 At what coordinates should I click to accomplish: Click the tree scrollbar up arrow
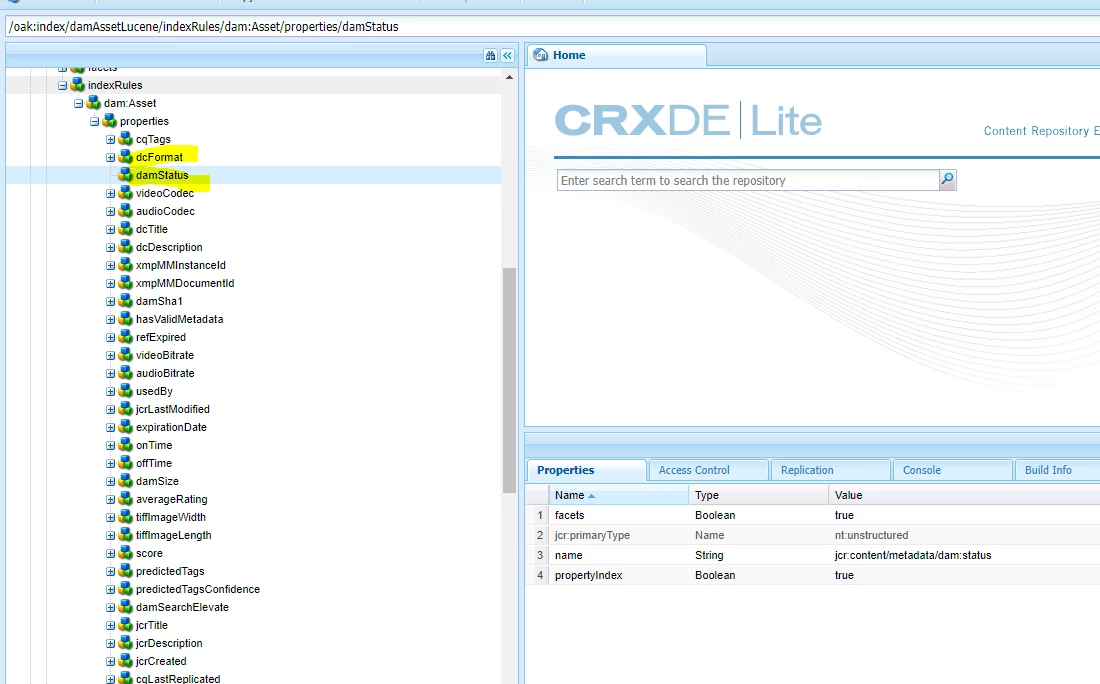pos(509,77)
